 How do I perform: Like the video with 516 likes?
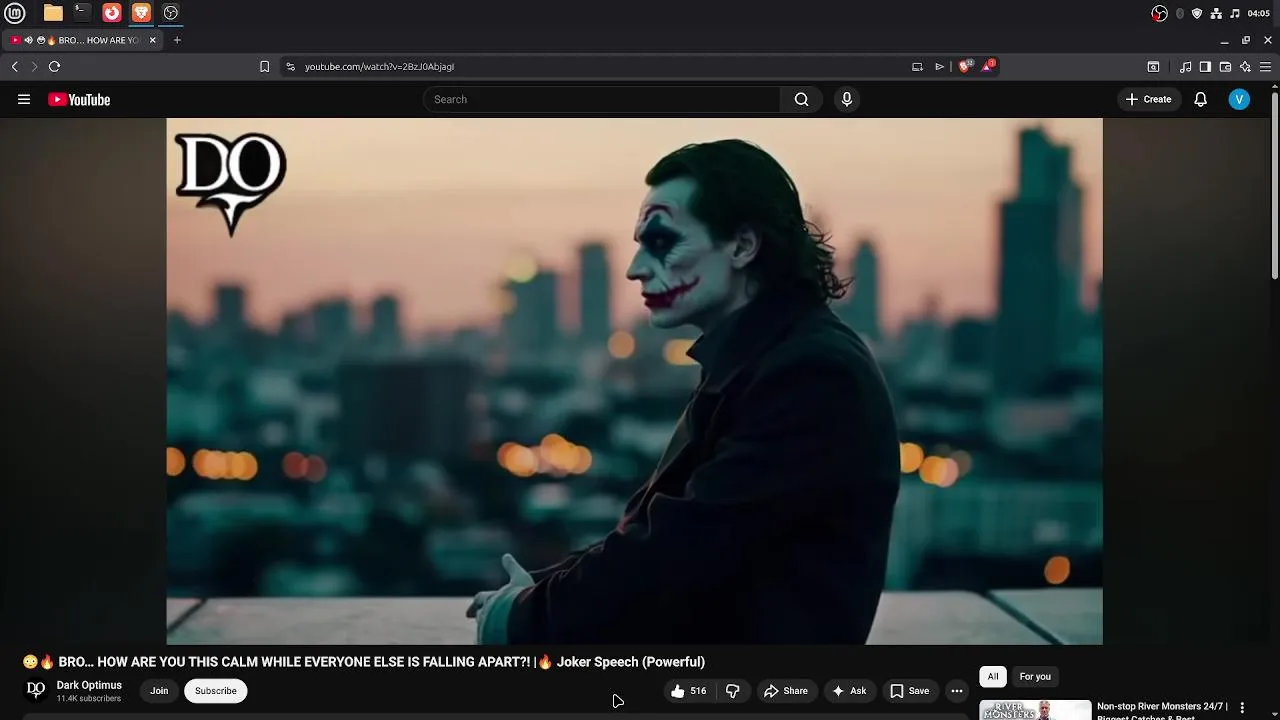point(689,691)
